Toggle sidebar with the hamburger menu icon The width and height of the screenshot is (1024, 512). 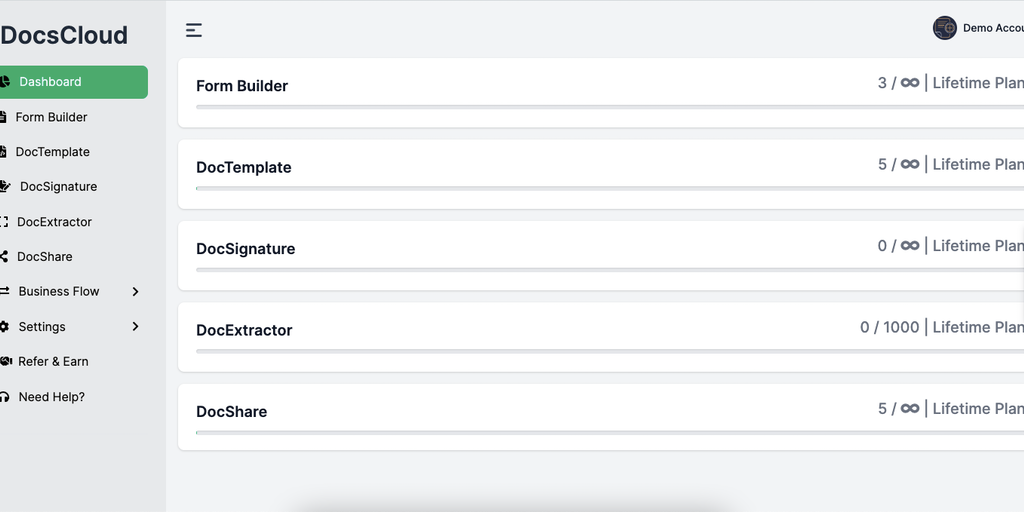tap(194, 30)
